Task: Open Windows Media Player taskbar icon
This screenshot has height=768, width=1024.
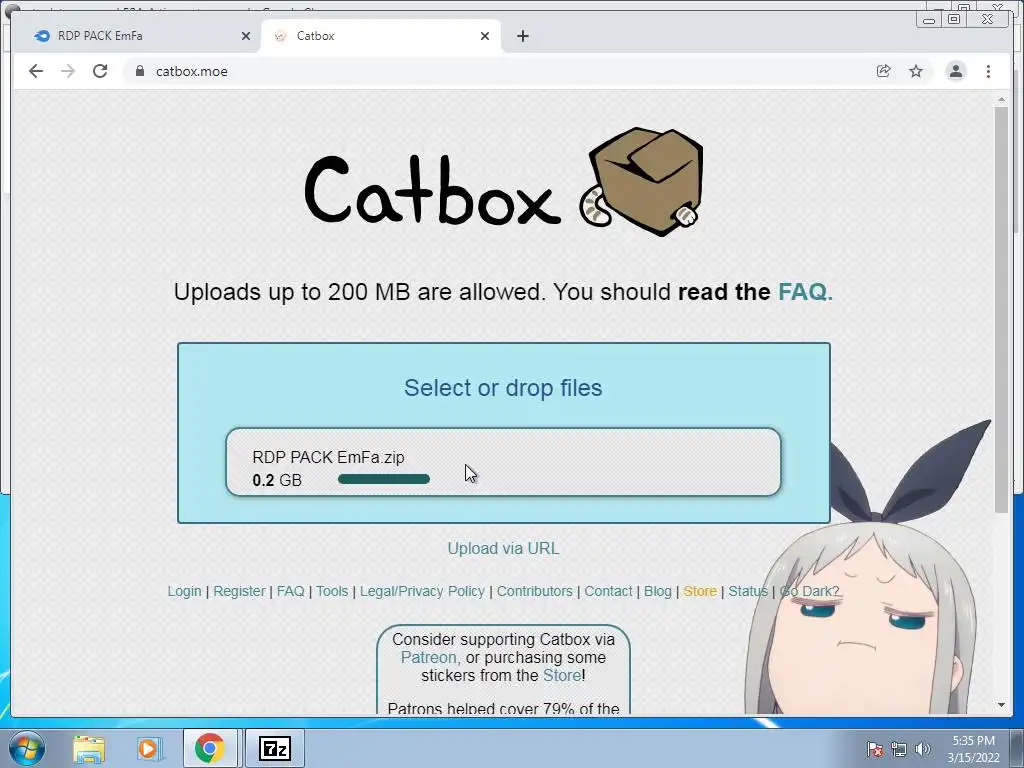Action: [x=148, y=749]
